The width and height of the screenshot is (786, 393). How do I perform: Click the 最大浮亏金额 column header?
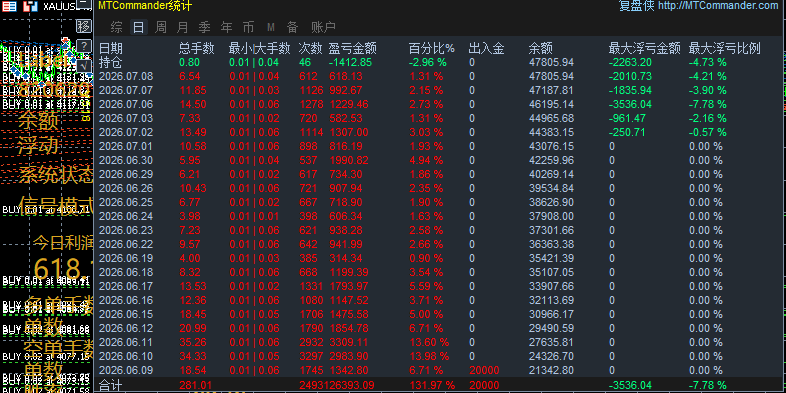coord(644,49)
